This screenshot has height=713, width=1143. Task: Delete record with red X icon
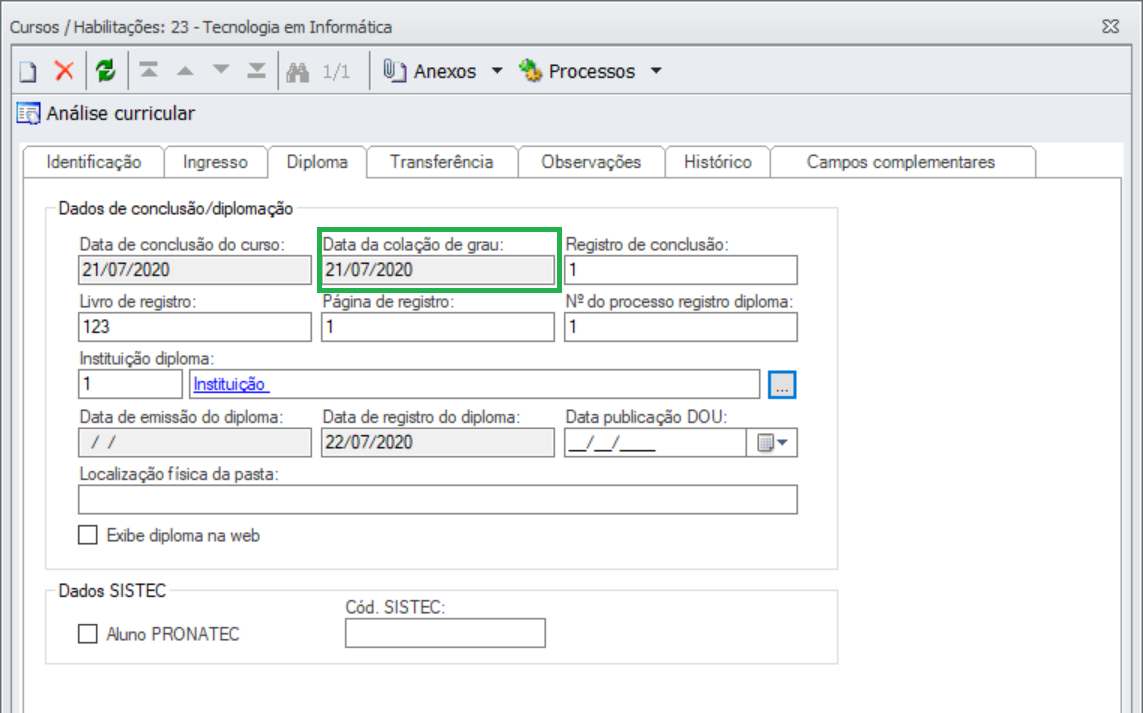pyautogui.click(x=64, y=71)
